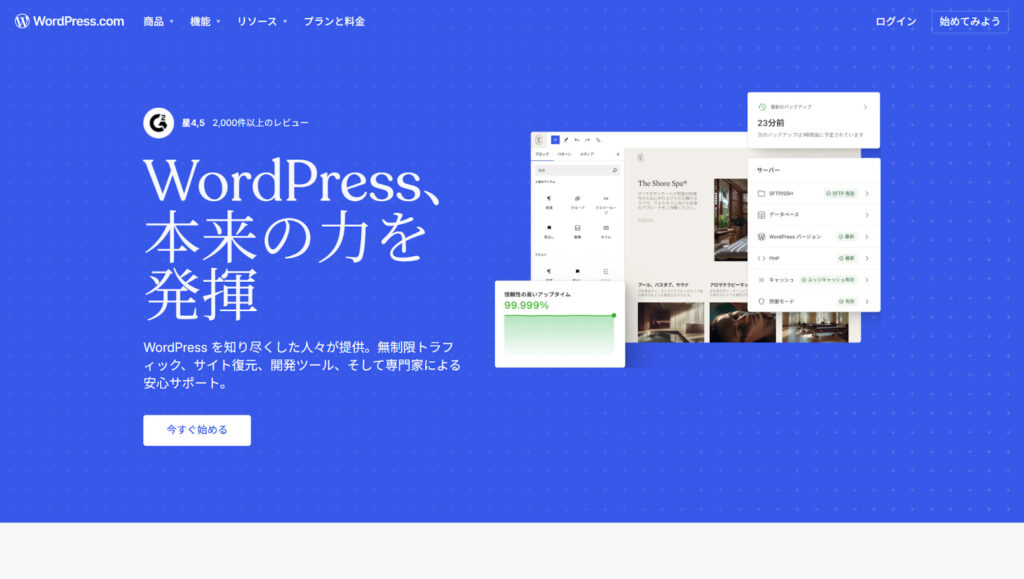Click the 防御モード shield icon

click(761, 301)
